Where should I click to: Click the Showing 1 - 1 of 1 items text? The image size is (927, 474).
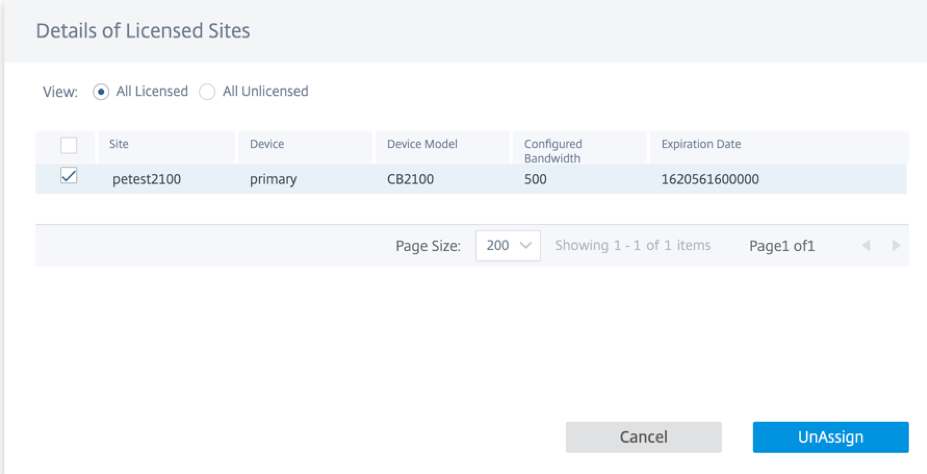[633, 245]
